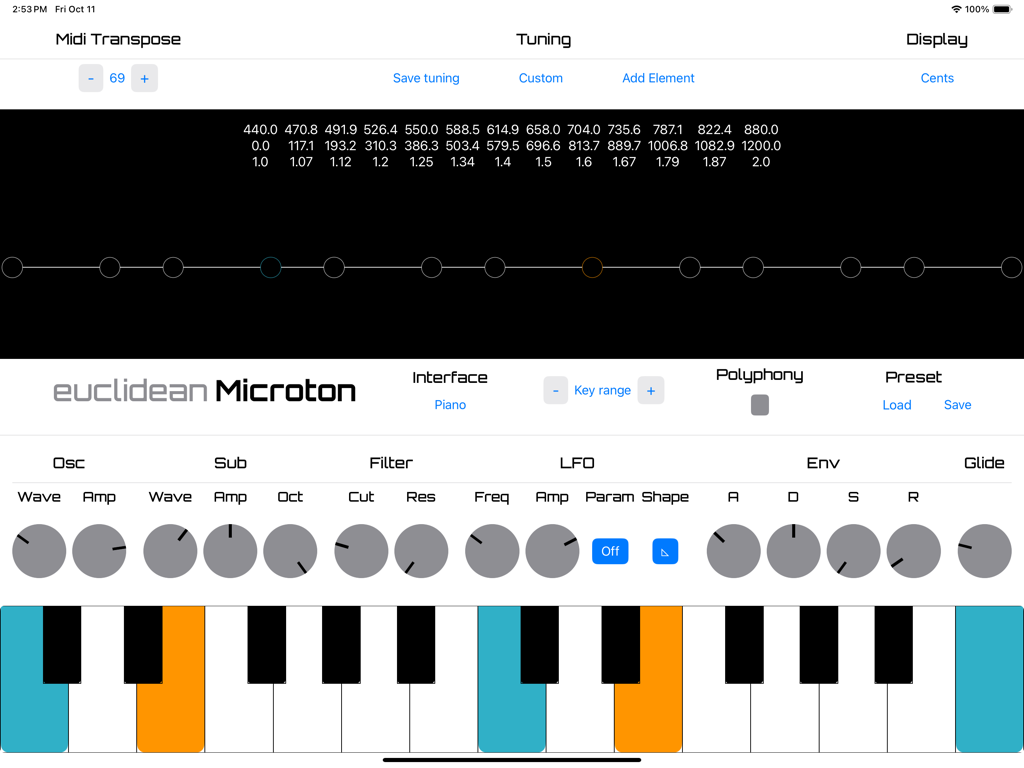This screenshot has height=768, width=1024.
Task: Click the Midi Transpose header
Action: coord(117,39)
